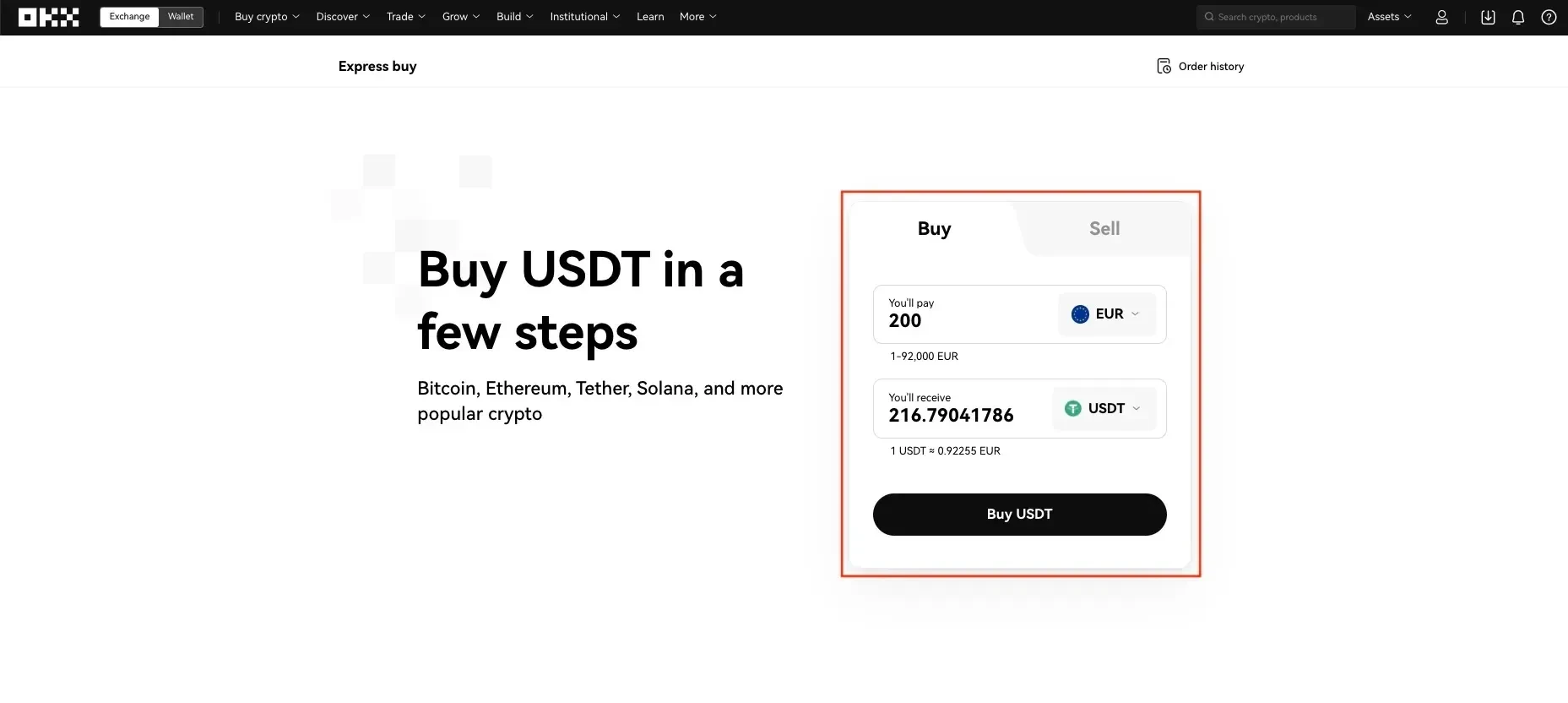This screenshot has height=703, width=1568.
Task: Click the search crypto products field
Action: pos(1275,17)
